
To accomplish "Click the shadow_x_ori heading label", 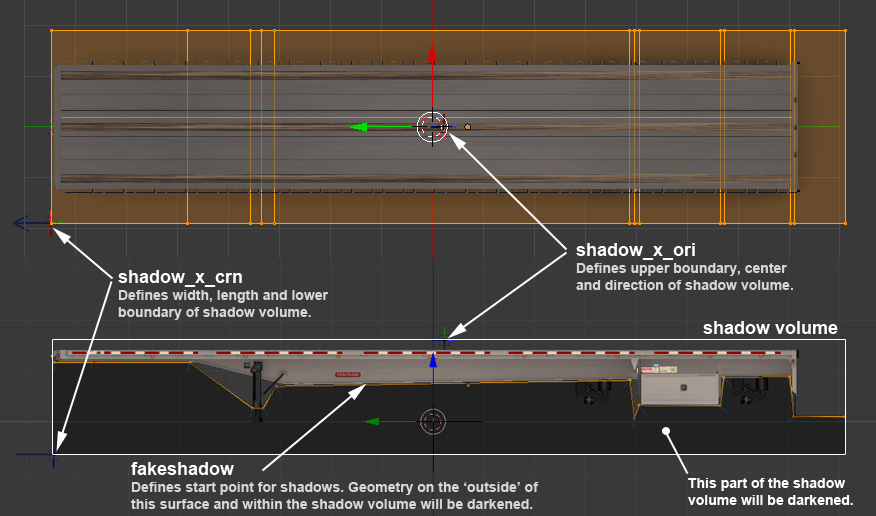I will click(x=635, y=249).
